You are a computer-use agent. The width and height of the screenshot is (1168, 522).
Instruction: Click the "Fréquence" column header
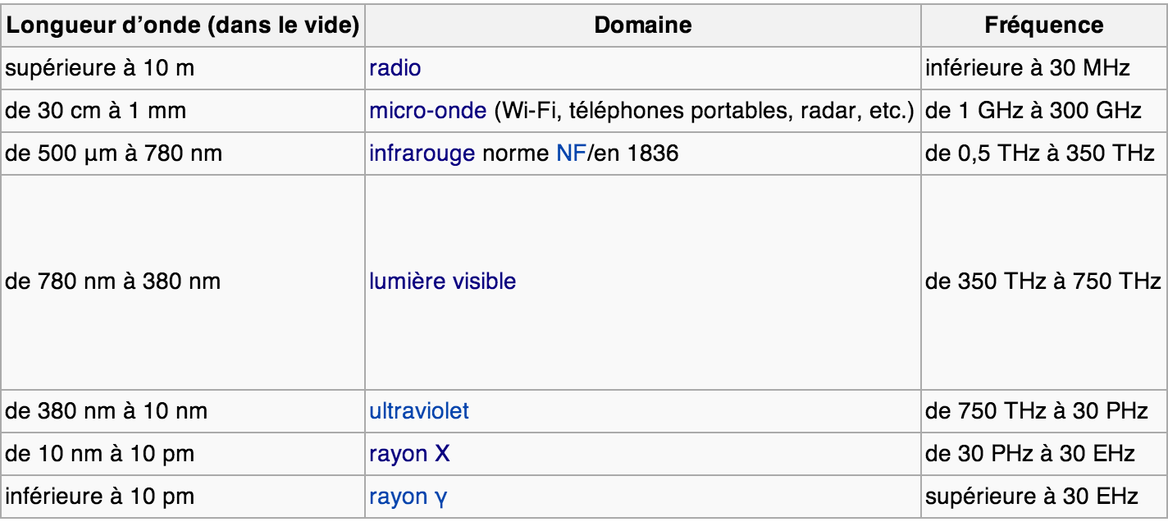coord(1044,25)
